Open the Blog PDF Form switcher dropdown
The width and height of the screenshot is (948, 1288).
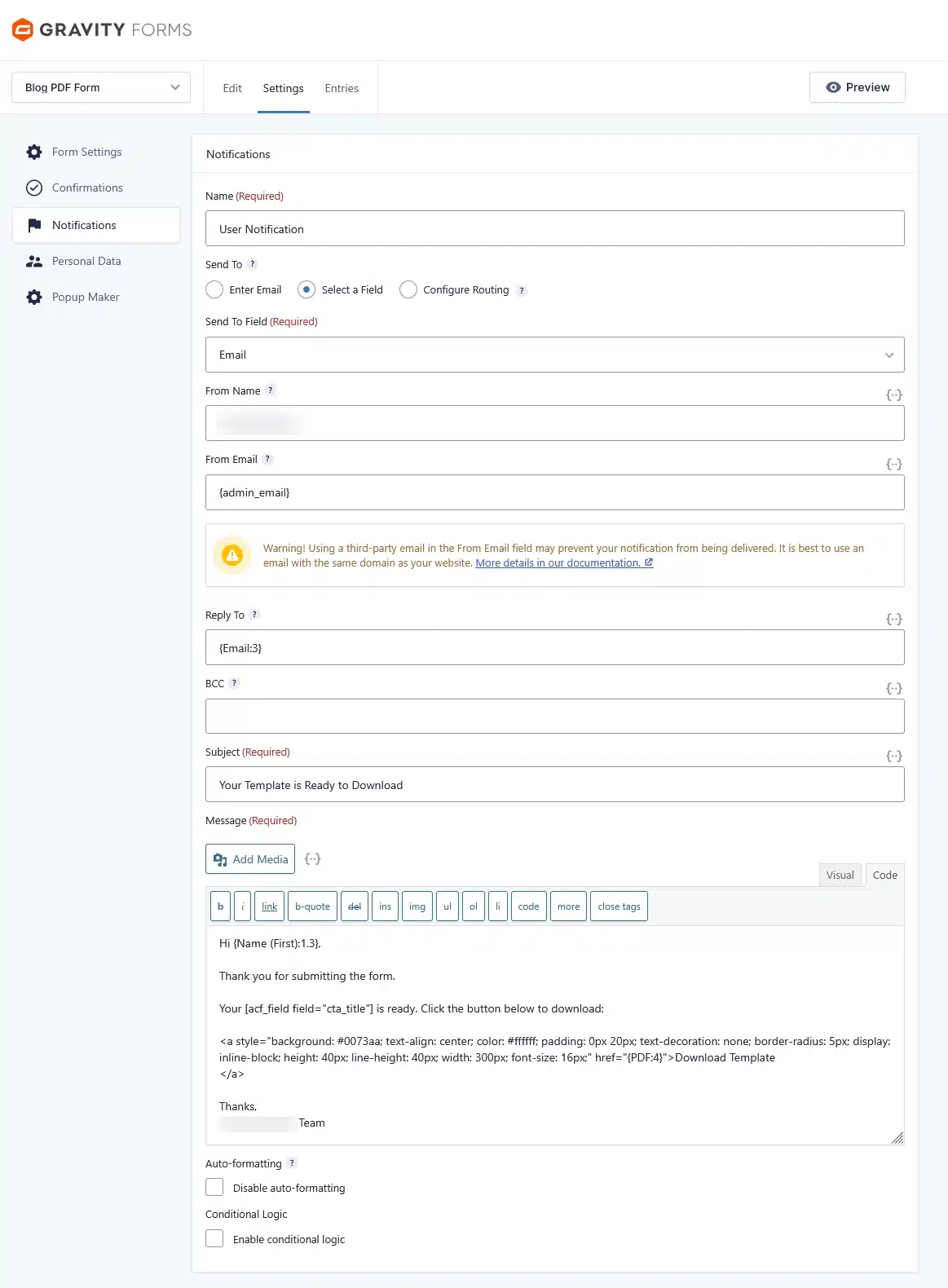(101, 87)
